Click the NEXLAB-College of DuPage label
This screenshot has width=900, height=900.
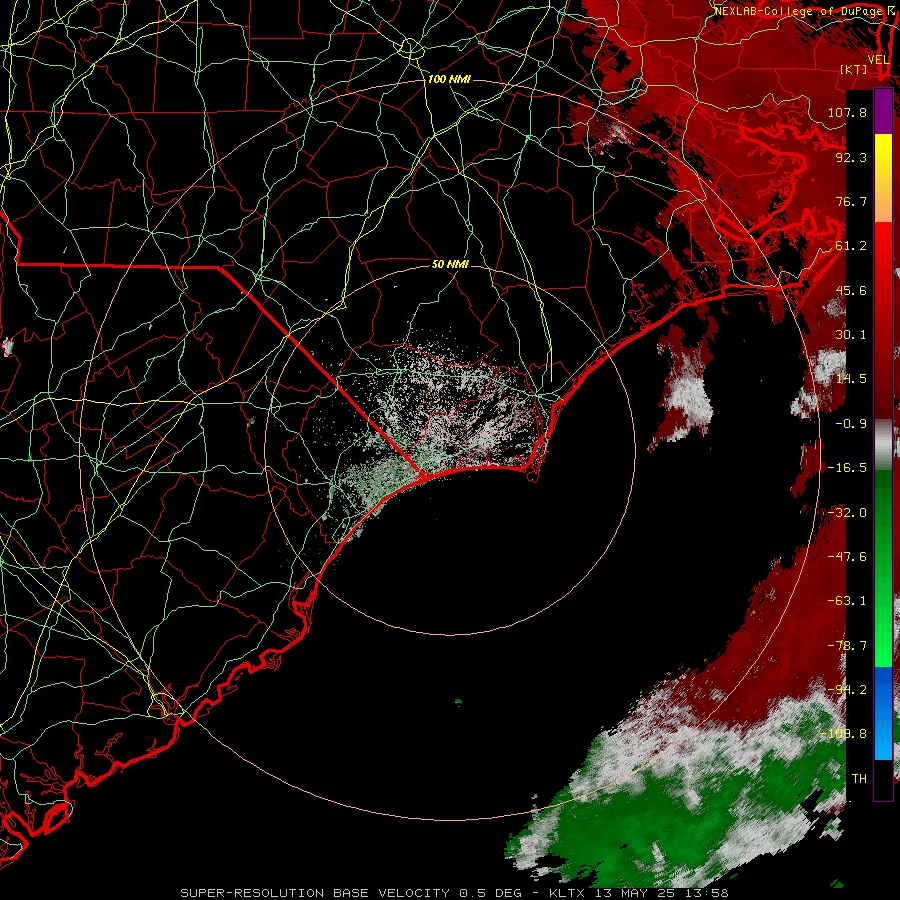[x=798, y=11]
